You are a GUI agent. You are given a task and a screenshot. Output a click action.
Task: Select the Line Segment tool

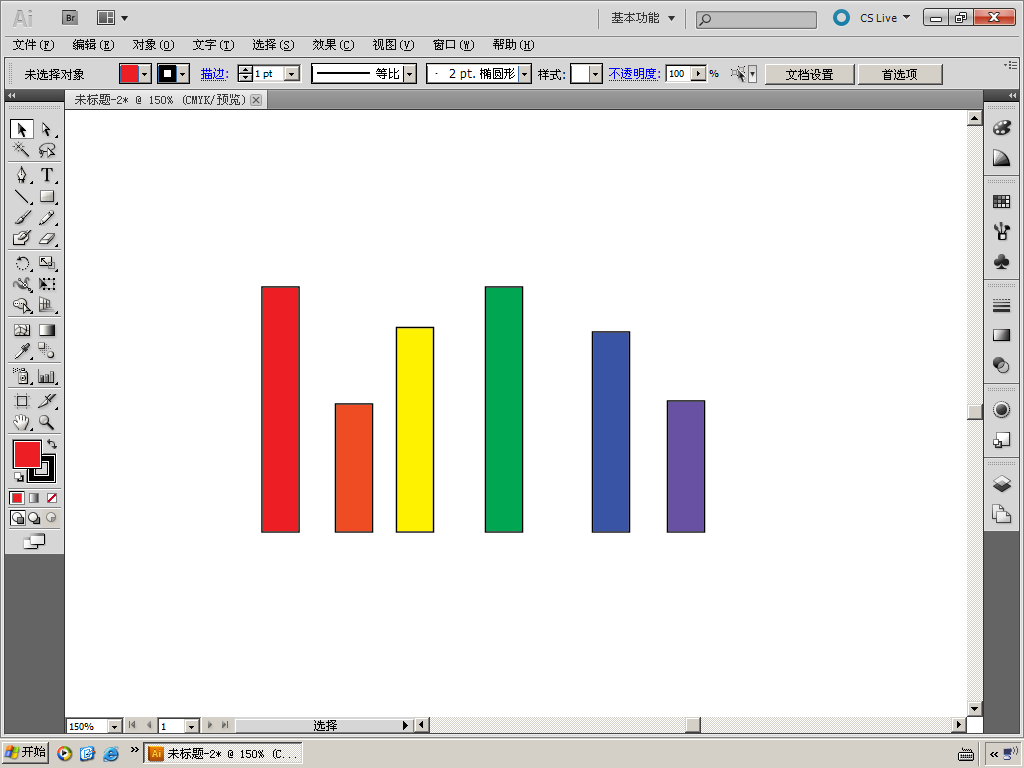pos(22,196)
